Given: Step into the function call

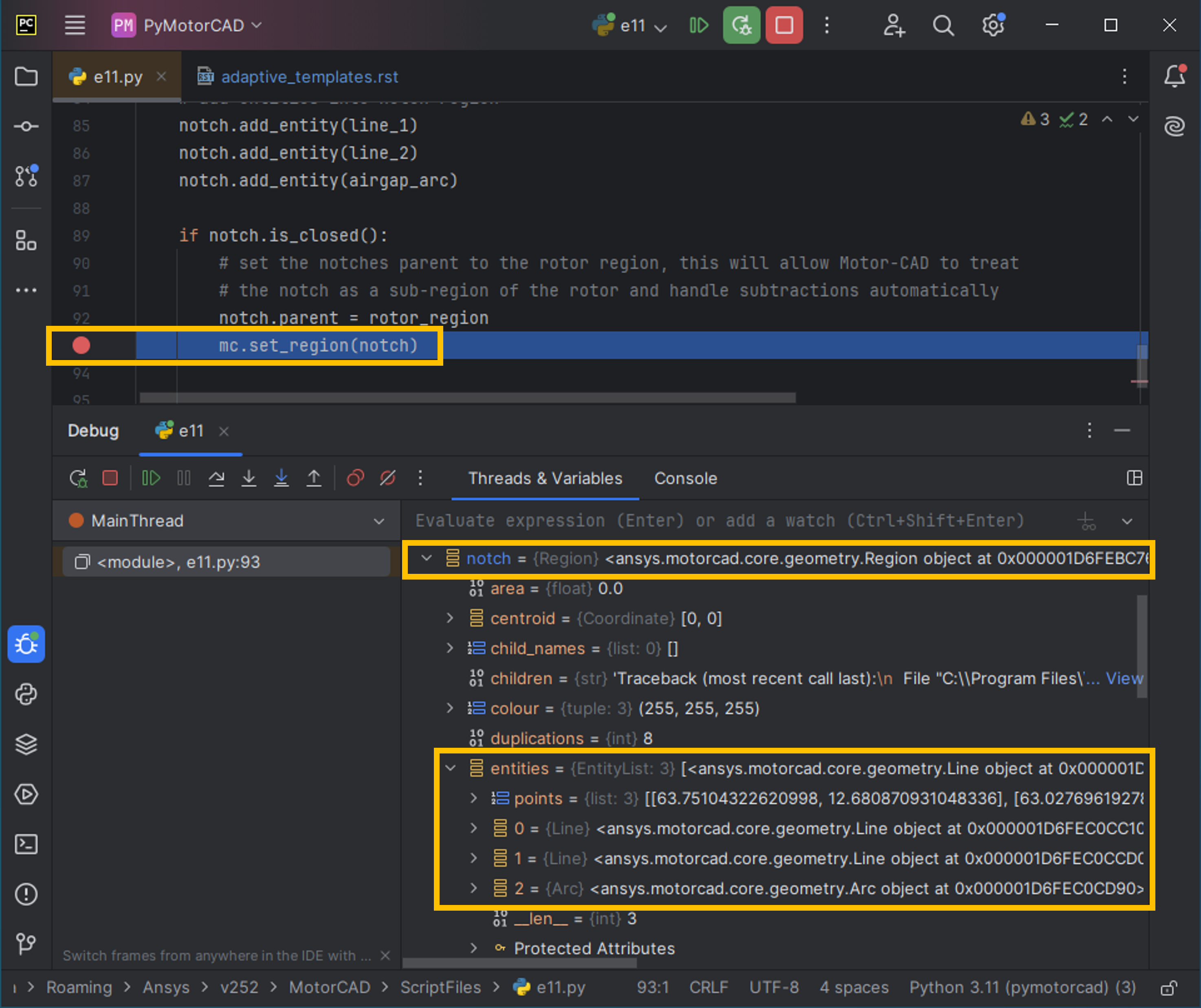Looking at the screenshot, I should pyautogui.click(x=249, y=478).
